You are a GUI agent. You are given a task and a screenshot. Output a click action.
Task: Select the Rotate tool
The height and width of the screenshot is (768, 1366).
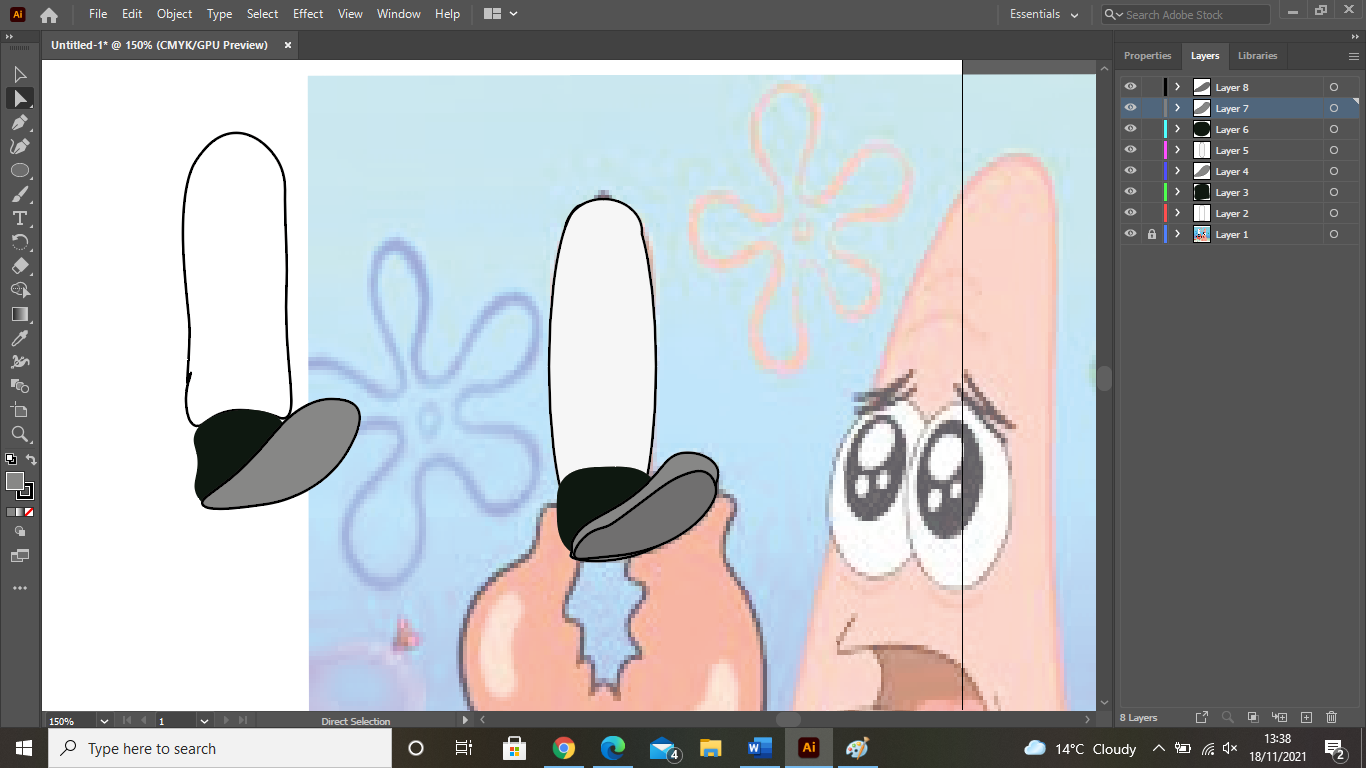tap(20, 242)
